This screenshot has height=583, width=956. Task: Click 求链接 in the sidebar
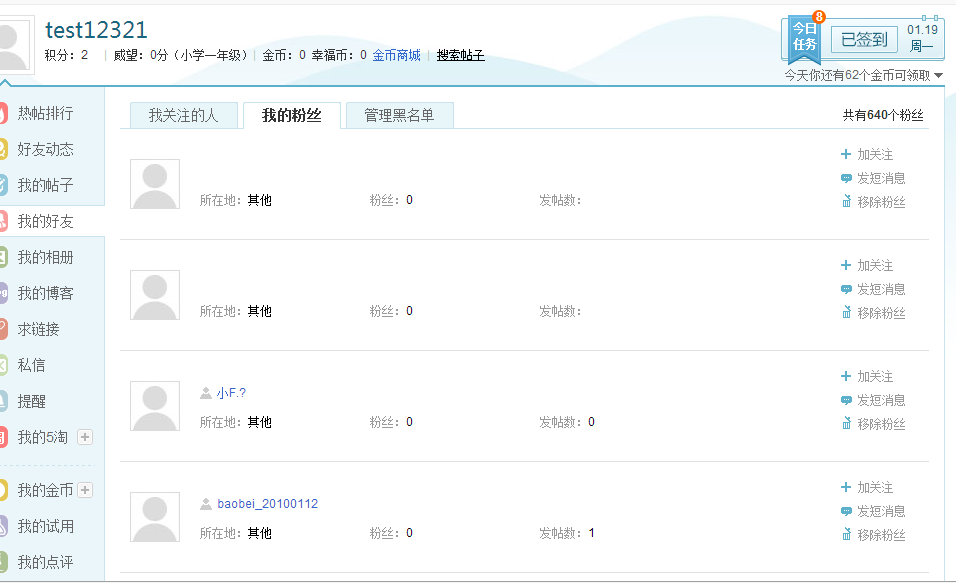pos(38,329)
